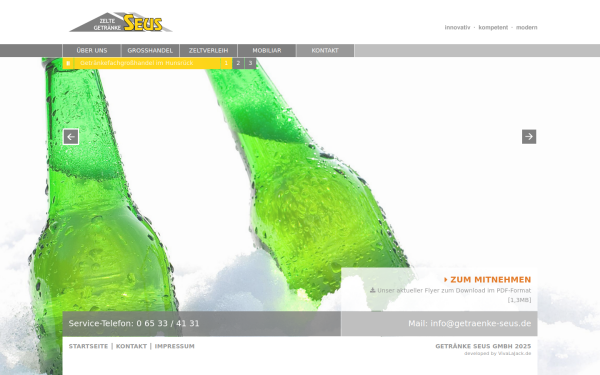This screenshot has width=600, height=375.
Task: Pause the slideshow with the pause icon
Action: [x=68, y=63]
